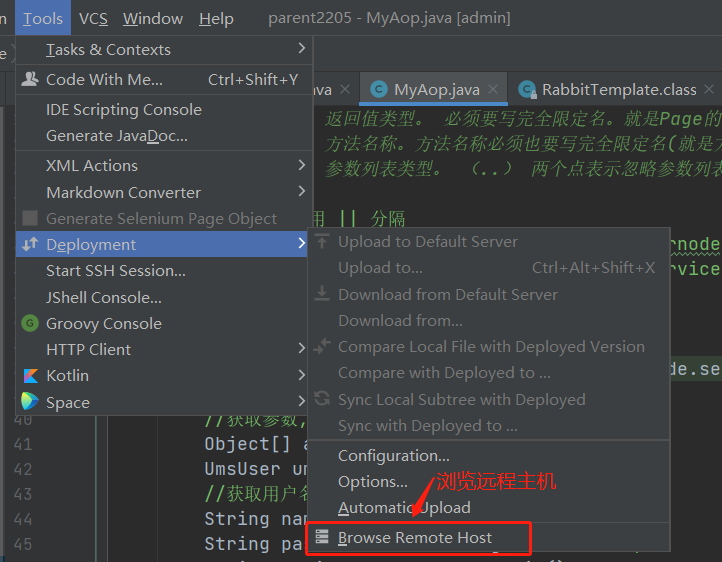Toggle Automatic Upload

click(489, 508)
